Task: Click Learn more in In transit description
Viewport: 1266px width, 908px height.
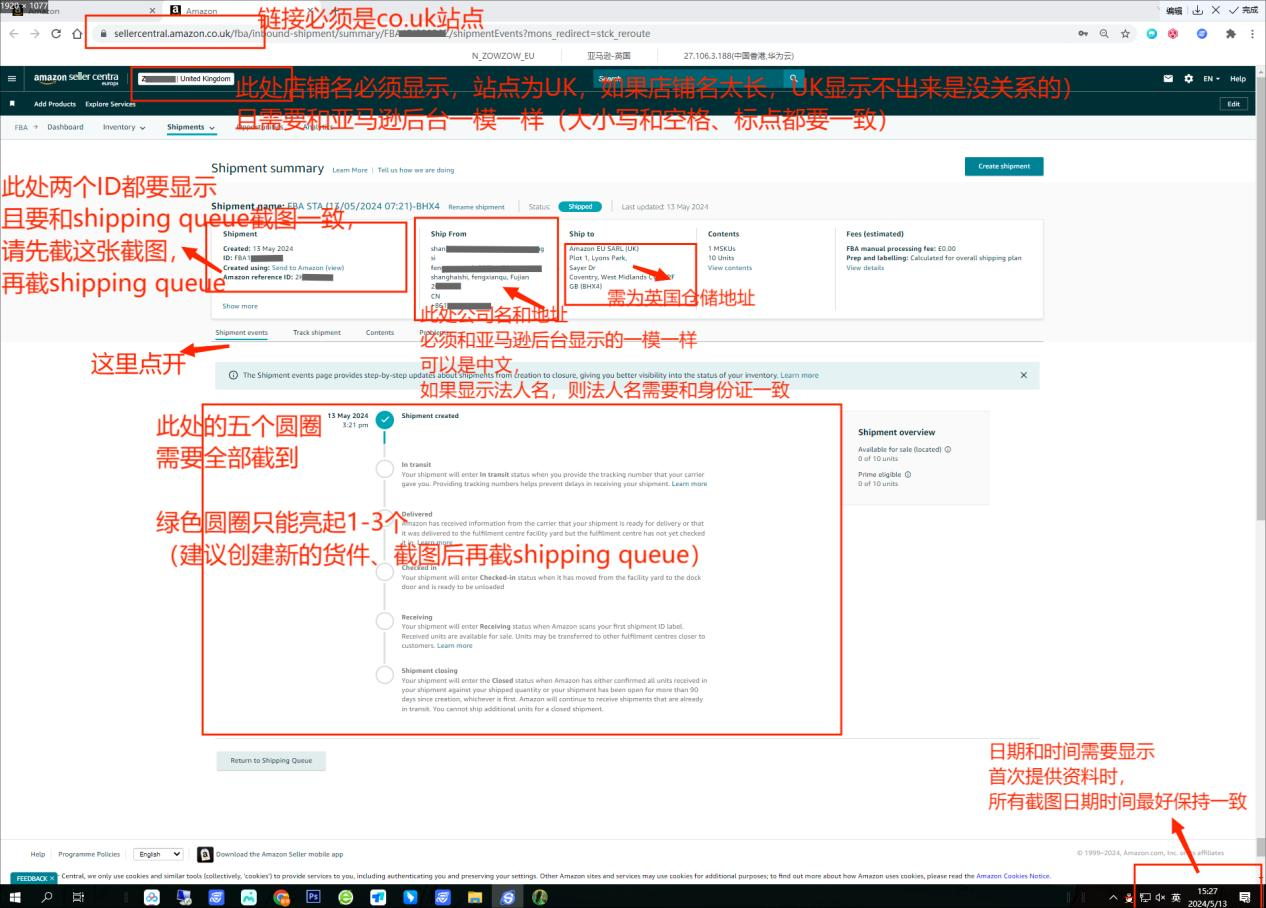Action: tap(689, 484)
